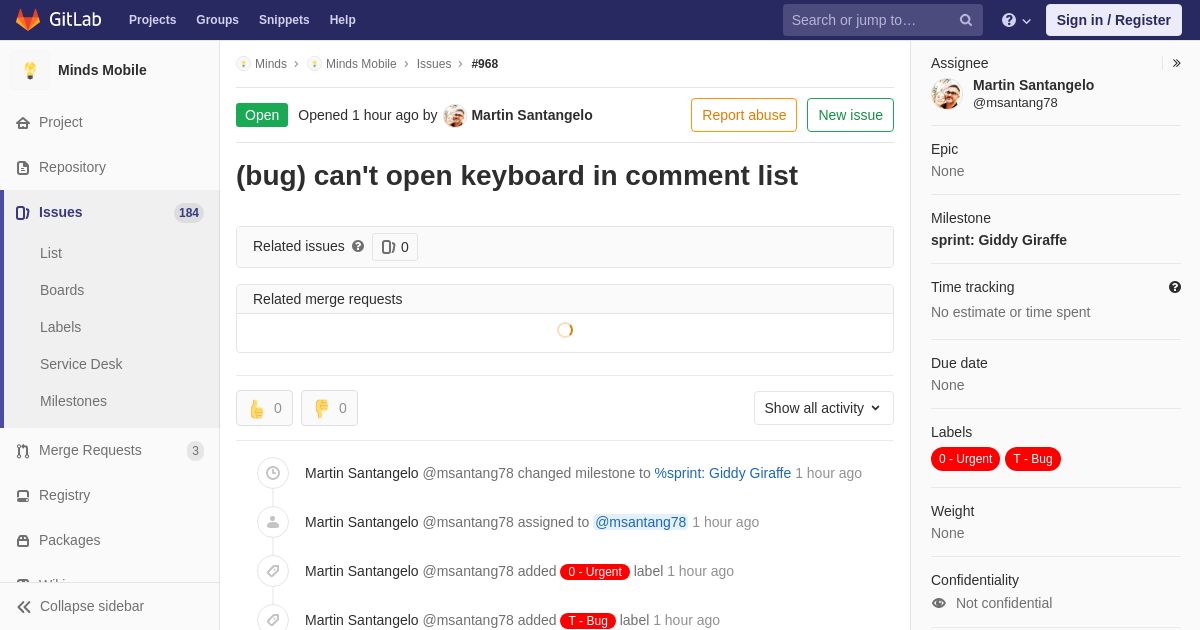Image resolution: width=1200 pixels, height=630 pixels.
Task: Open the Help menu item
Action: [343, 20]
